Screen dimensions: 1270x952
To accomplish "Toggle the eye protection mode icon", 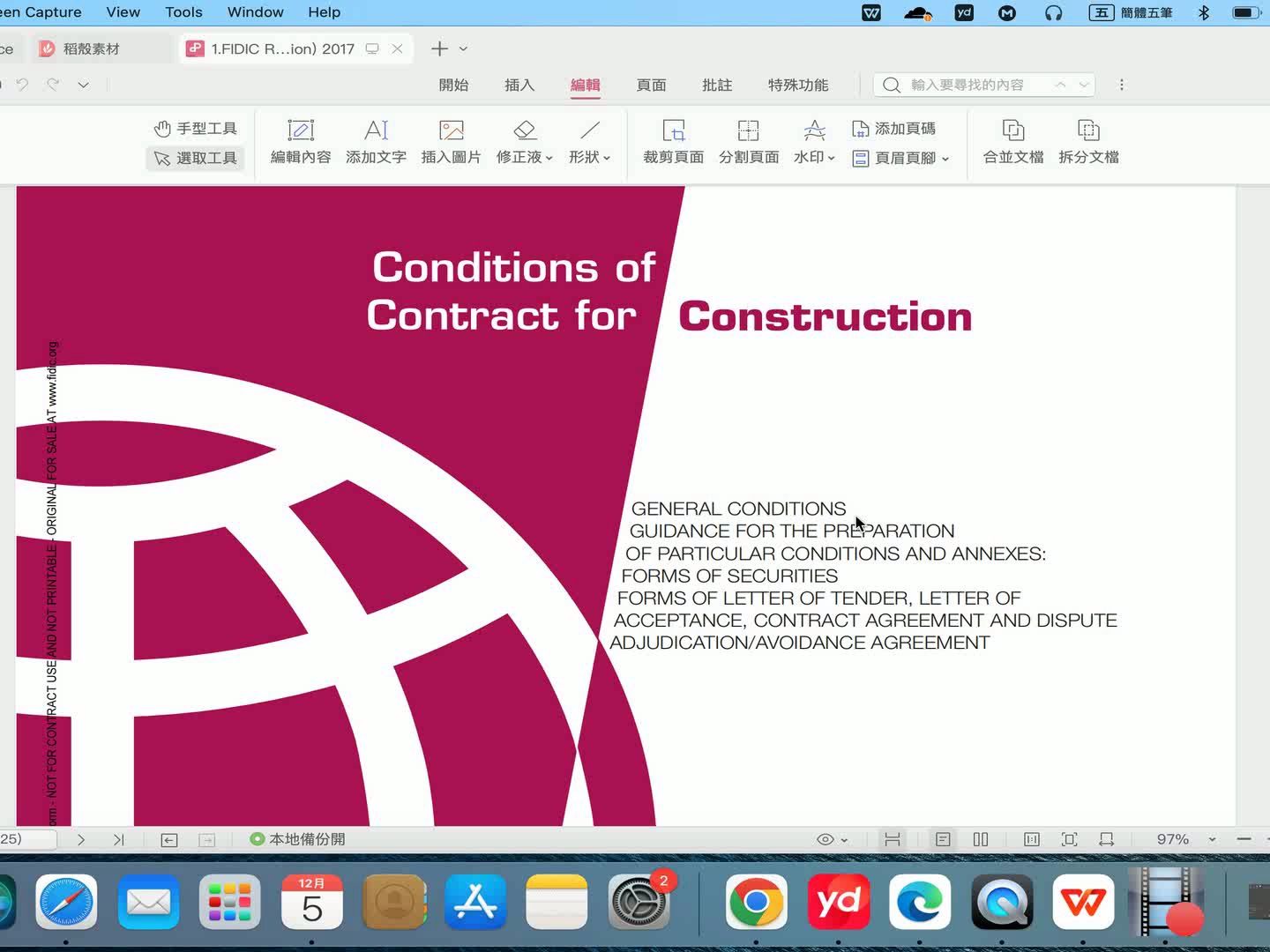I will [x=825, y=839].
